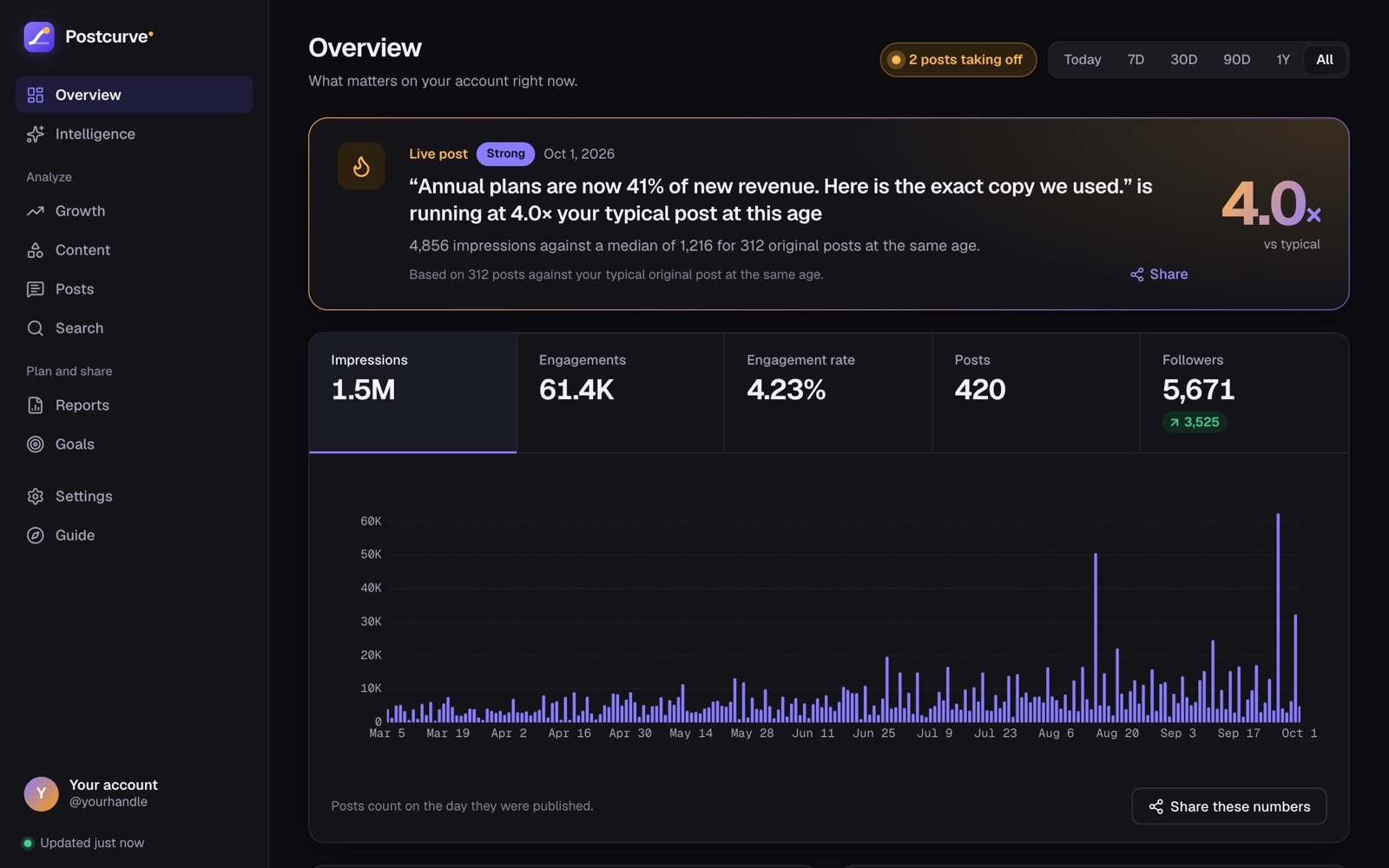Switch to the Engagements metric tab
Screen dimensions: 1389x868
(621, 393)
